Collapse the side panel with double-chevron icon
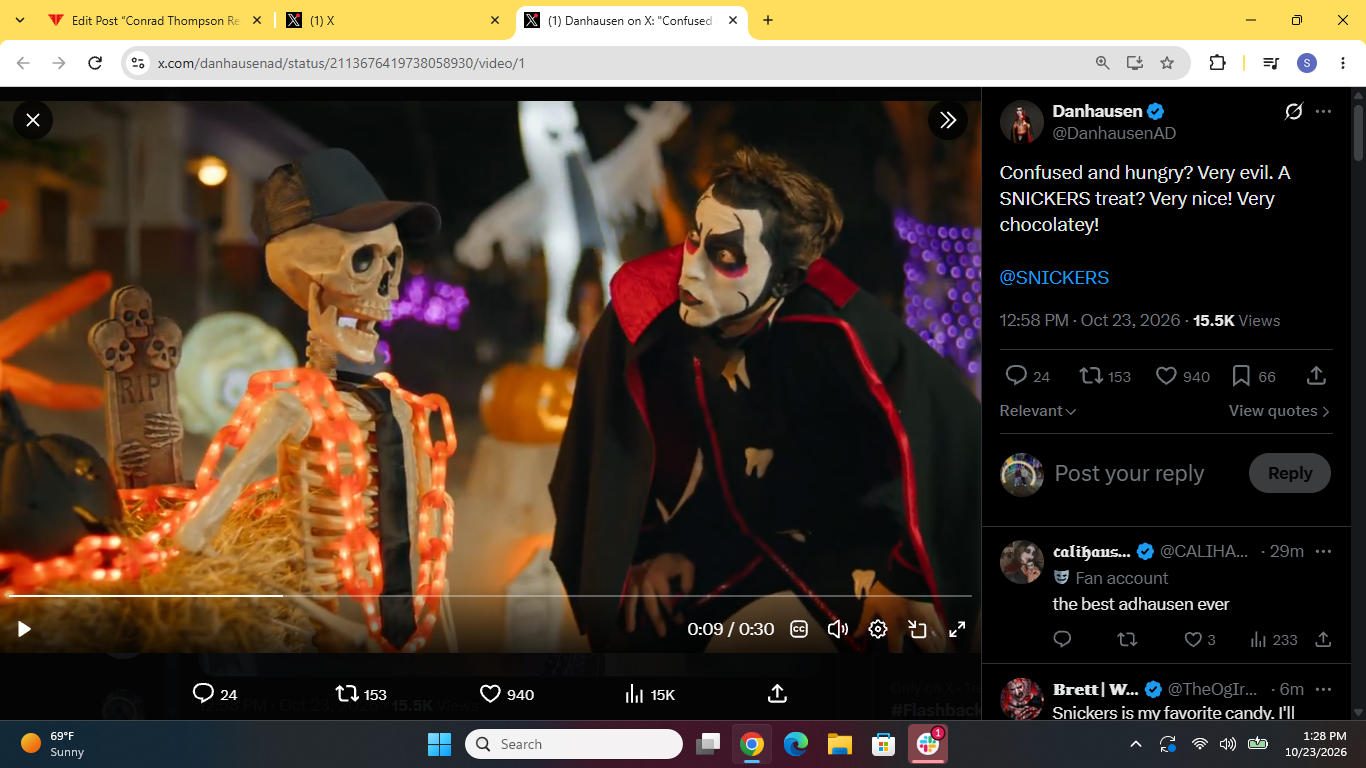The height and width of the screenshot is (768, 1366). pyautogui.click(x=948, y=120)
